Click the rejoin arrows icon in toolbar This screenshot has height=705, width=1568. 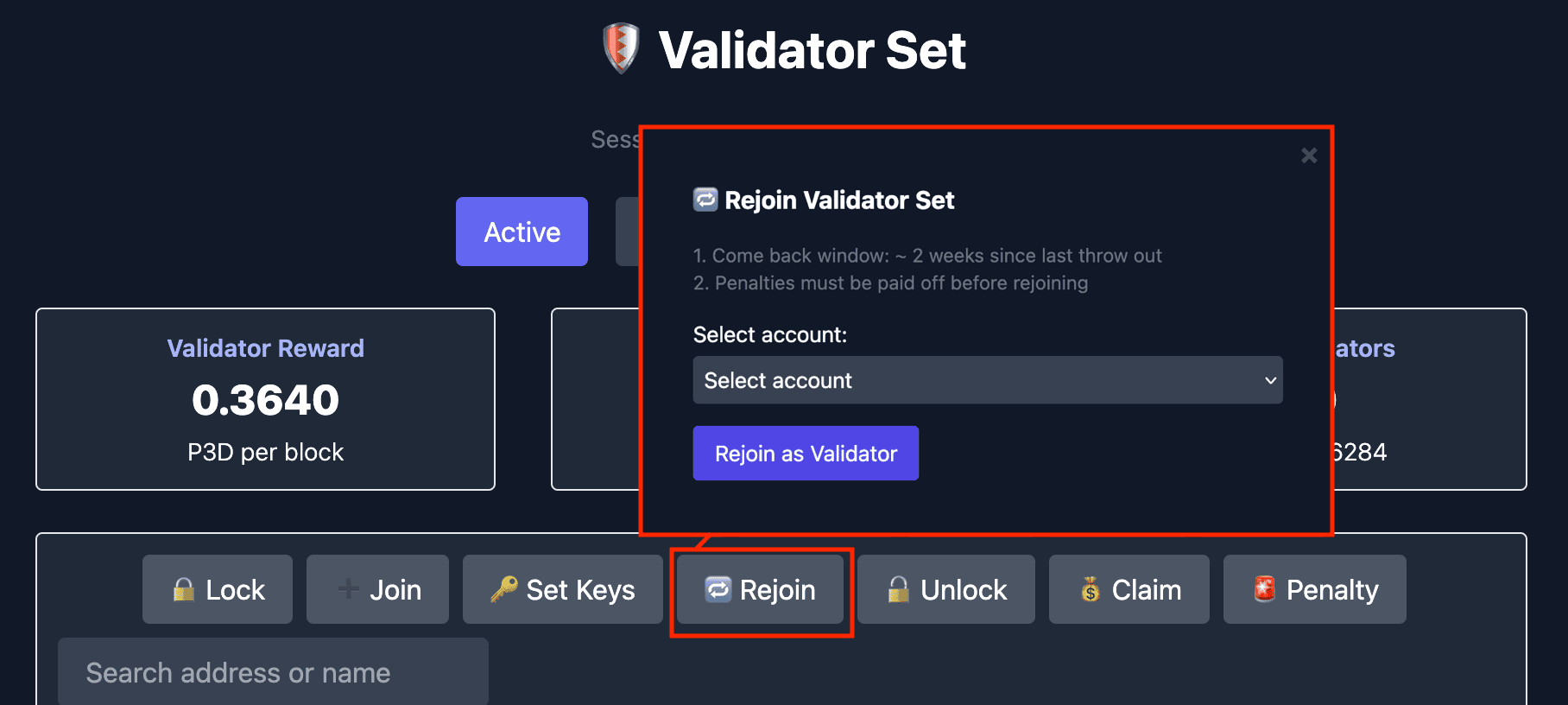(718, 589)
